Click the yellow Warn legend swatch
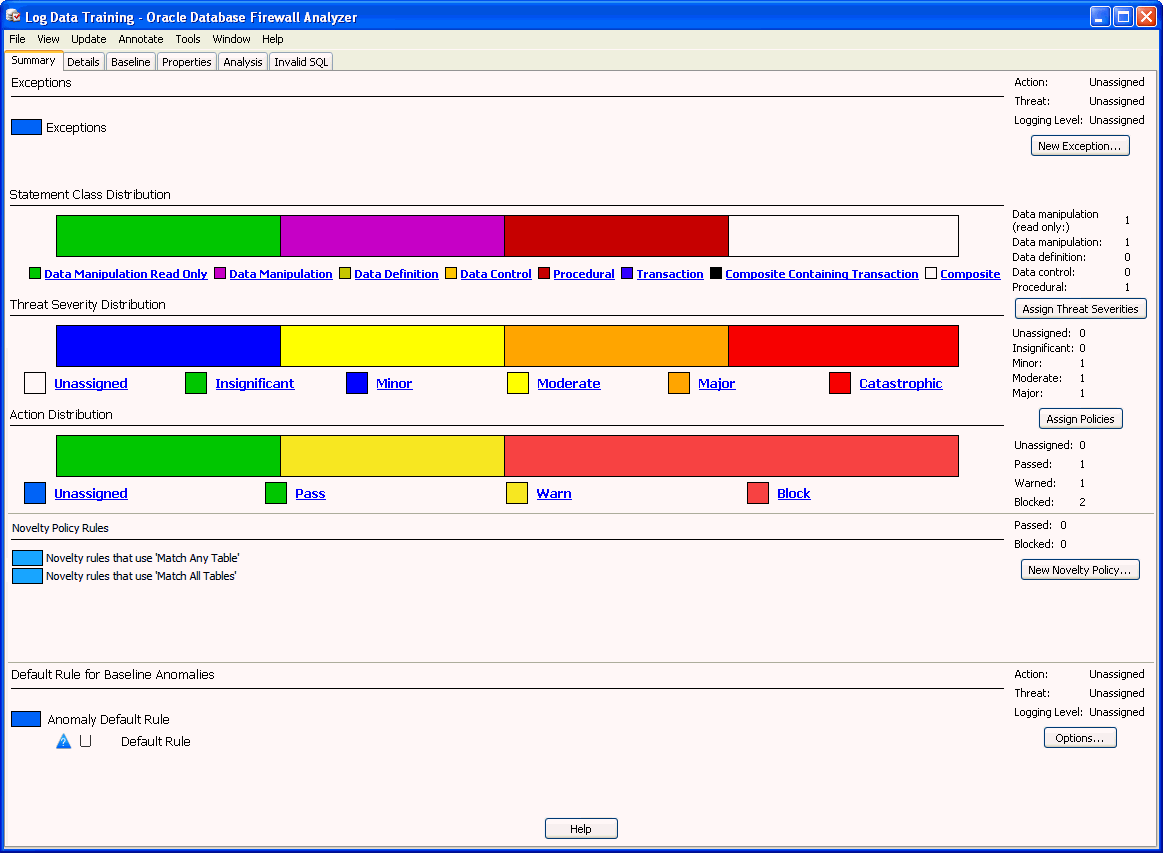 pyautogui.click(x=517, y=493)
